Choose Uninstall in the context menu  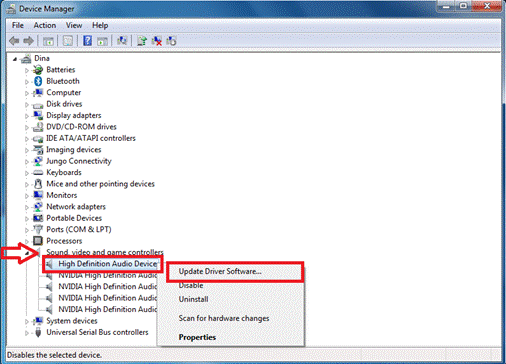click(194, 299)
